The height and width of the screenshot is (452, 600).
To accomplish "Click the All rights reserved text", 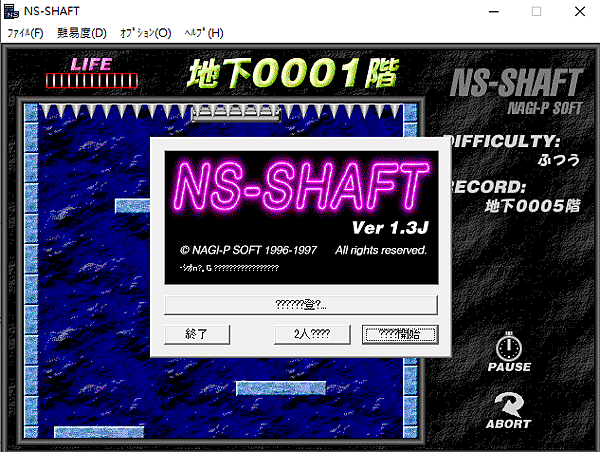I will [x=381, y=250].
